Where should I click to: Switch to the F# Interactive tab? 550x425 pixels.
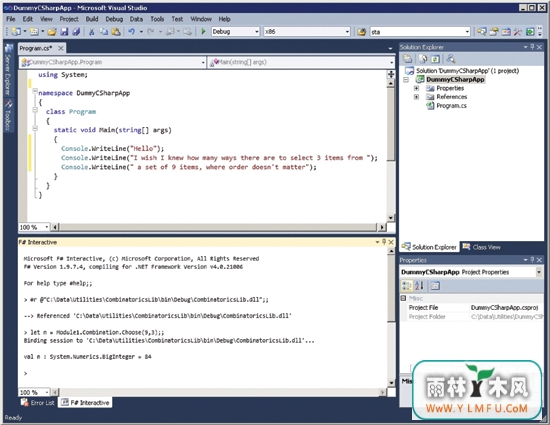[85, 403]
